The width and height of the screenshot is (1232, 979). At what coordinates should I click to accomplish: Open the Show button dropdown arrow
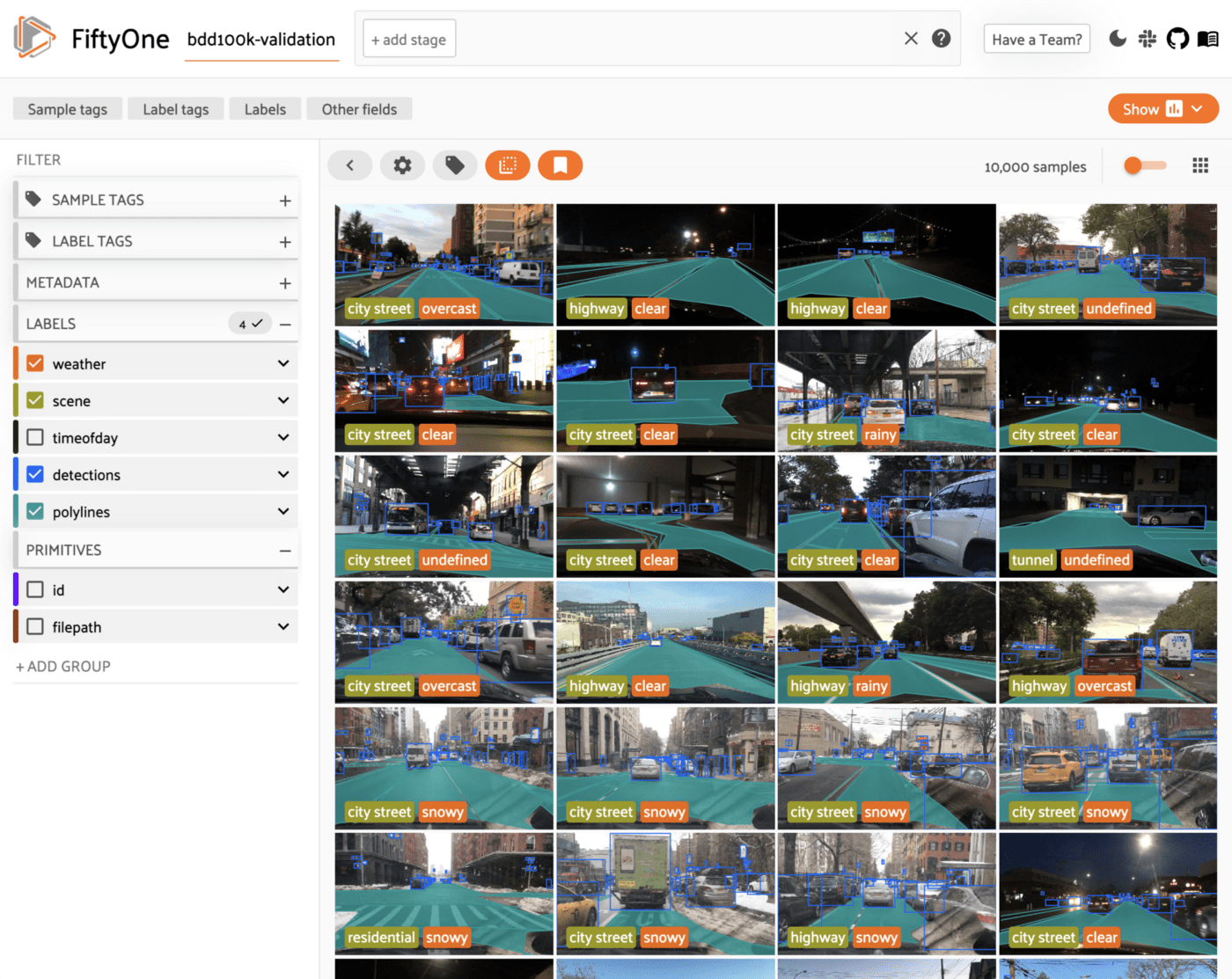tap(1197, 109)
